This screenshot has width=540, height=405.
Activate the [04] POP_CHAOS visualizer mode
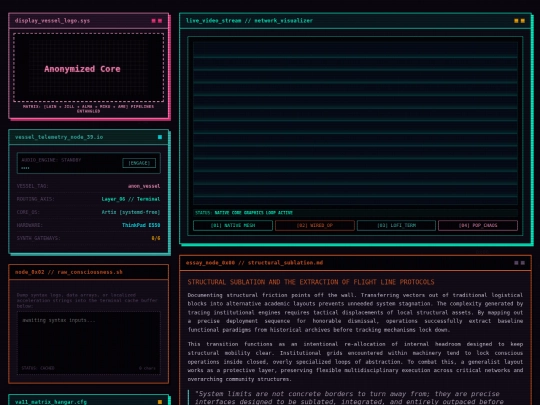click(x=478, y=226)
